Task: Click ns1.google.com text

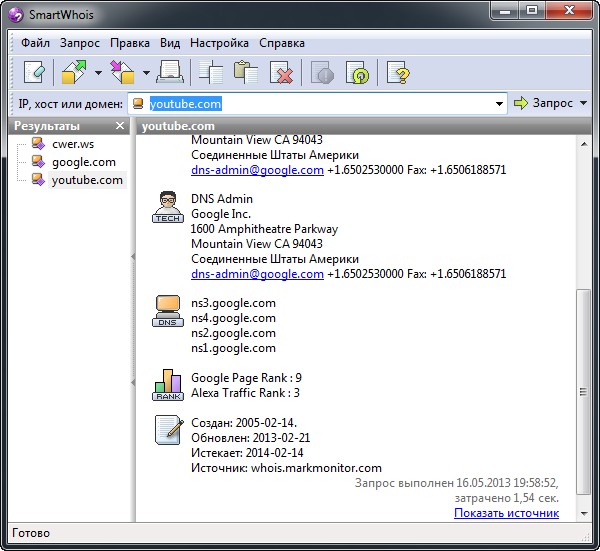Action: (233, 348)
